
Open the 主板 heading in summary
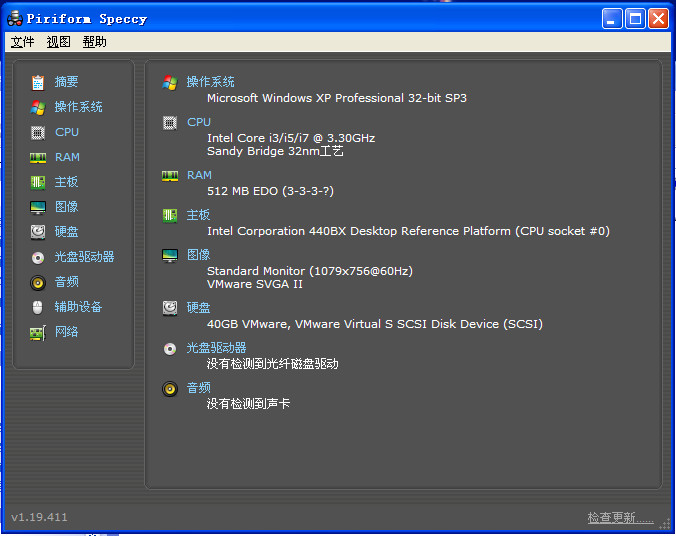(198, 215)
